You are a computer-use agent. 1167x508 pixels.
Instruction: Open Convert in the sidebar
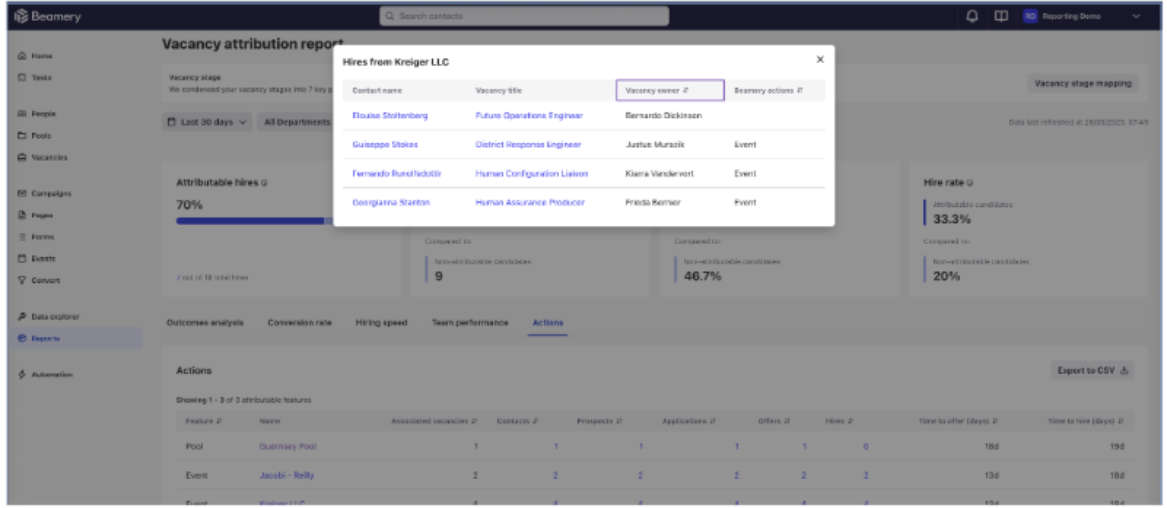39,280
